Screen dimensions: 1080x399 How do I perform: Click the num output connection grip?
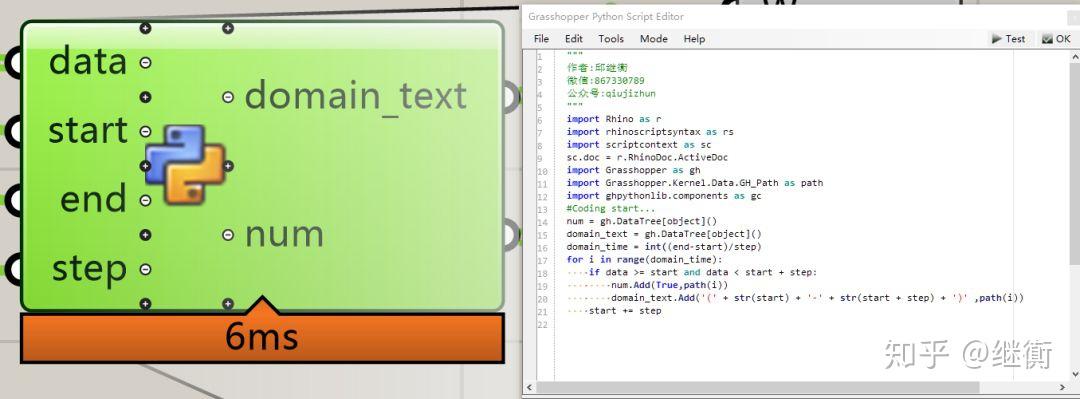[x=511, y=235]
